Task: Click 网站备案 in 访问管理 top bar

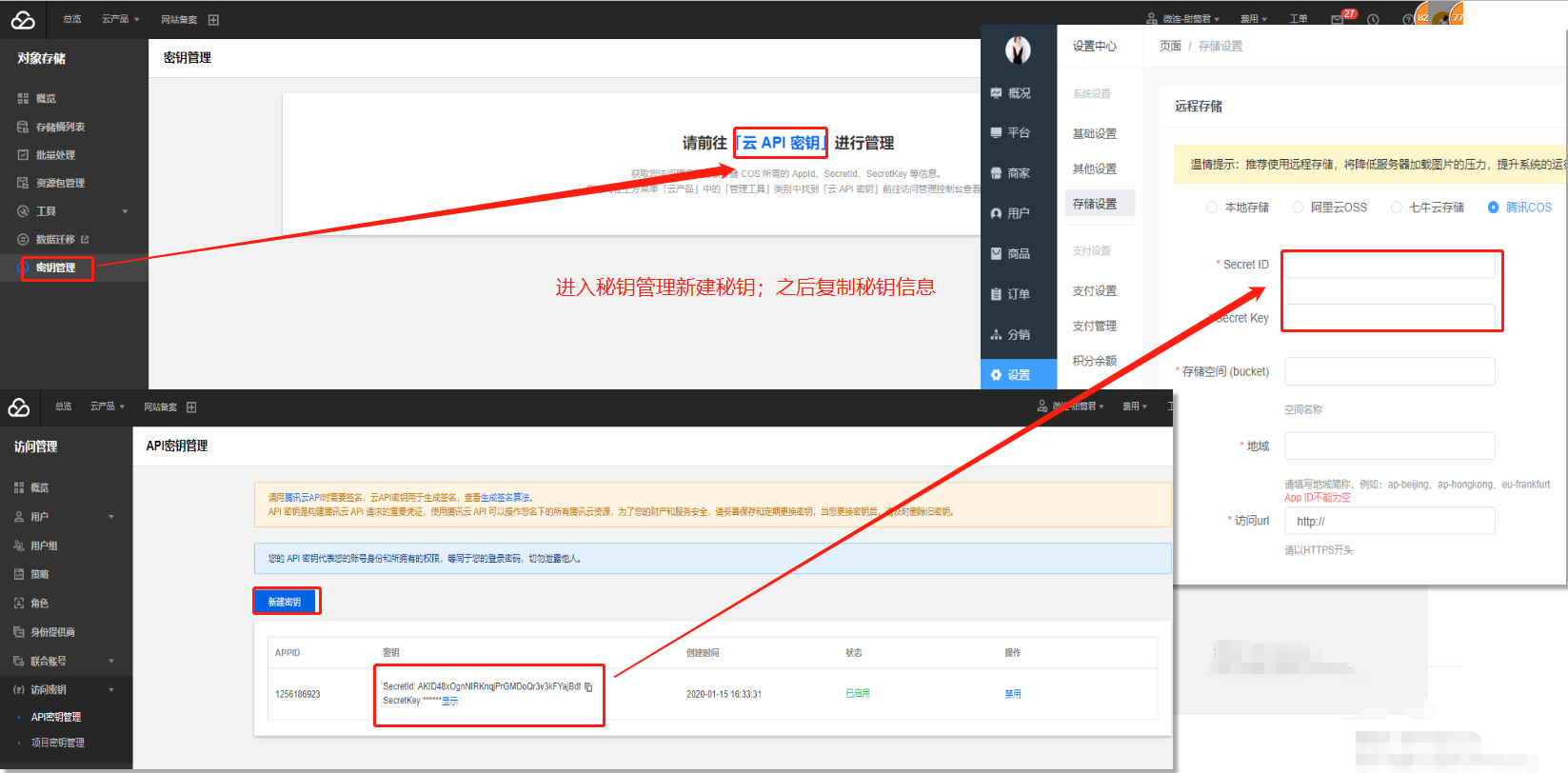Action: coord(161,407)
